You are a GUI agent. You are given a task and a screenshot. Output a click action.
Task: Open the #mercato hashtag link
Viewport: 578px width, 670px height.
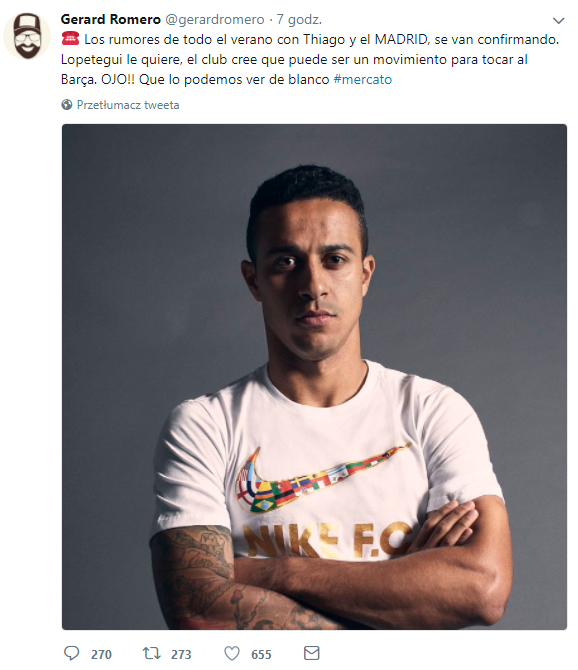[362, 79]
